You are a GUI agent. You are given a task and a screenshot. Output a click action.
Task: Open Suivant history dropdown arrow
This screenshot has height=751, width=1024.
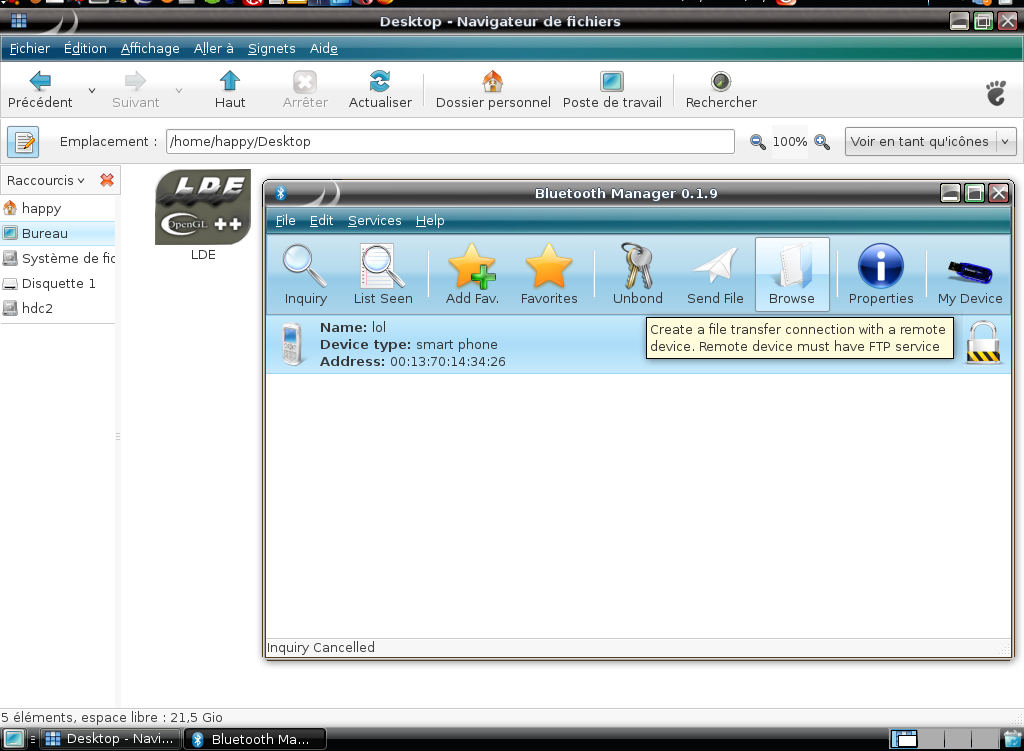178,91
